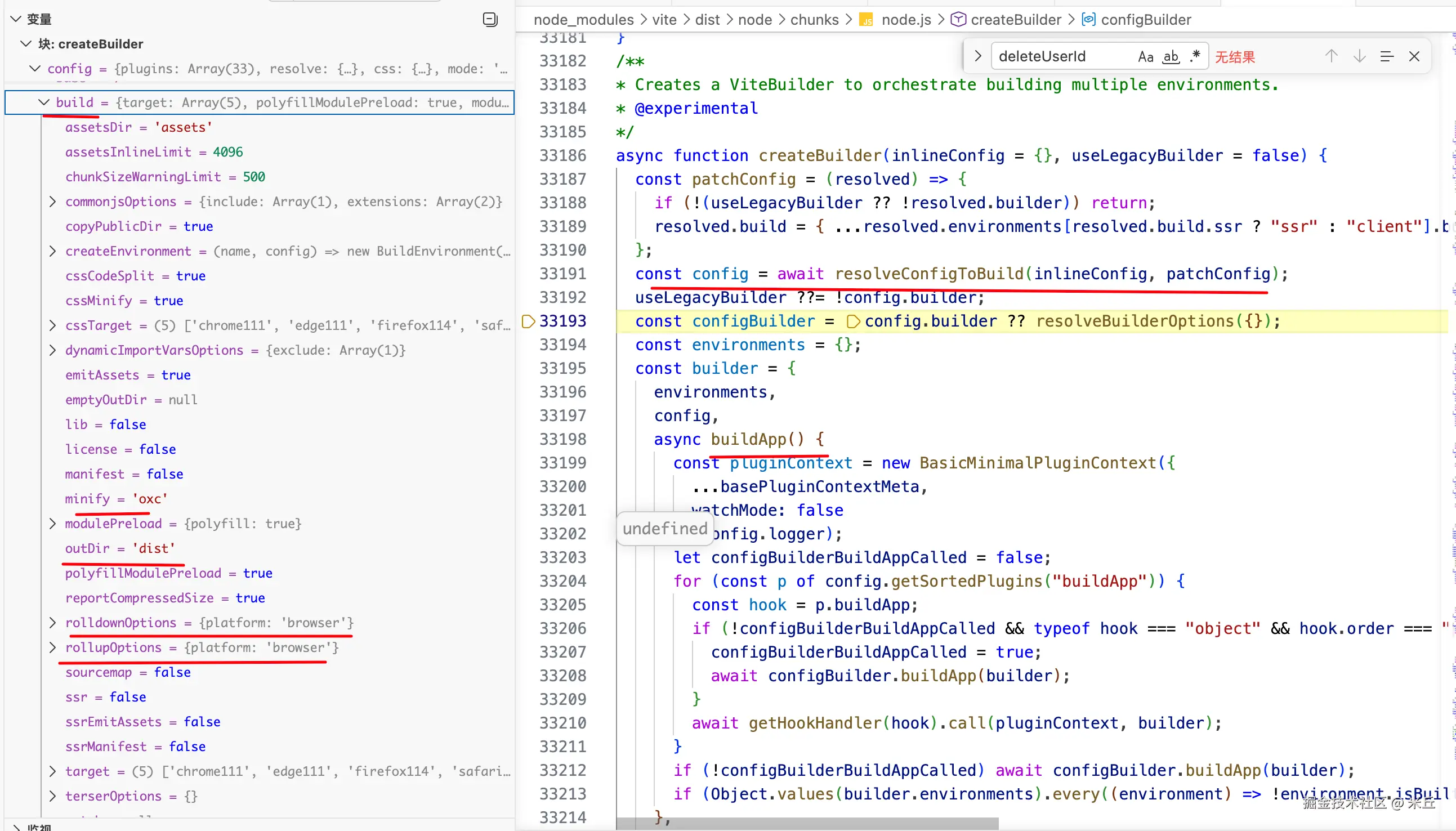Image resolution: width=1456 pixels, height=831 pixels.
Task: Click inline breakpoint marker before config.builder
Action: click(852, 322)
